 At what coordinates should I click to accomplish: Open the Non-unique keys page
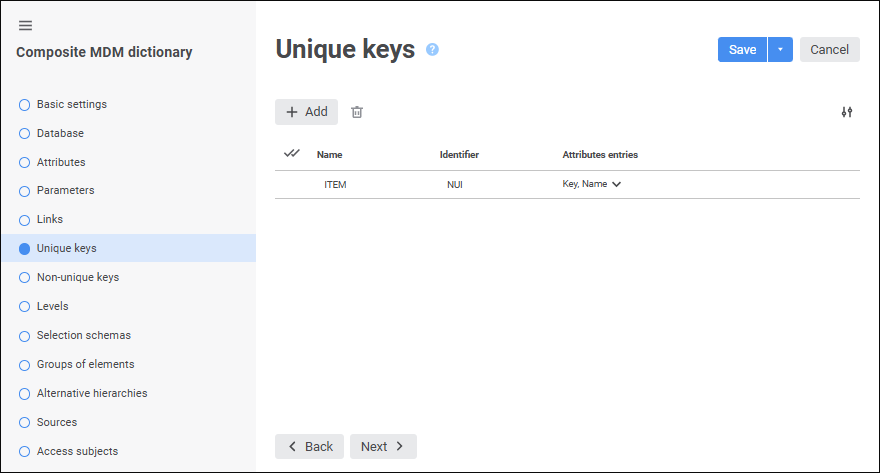(x=77, y=277)
